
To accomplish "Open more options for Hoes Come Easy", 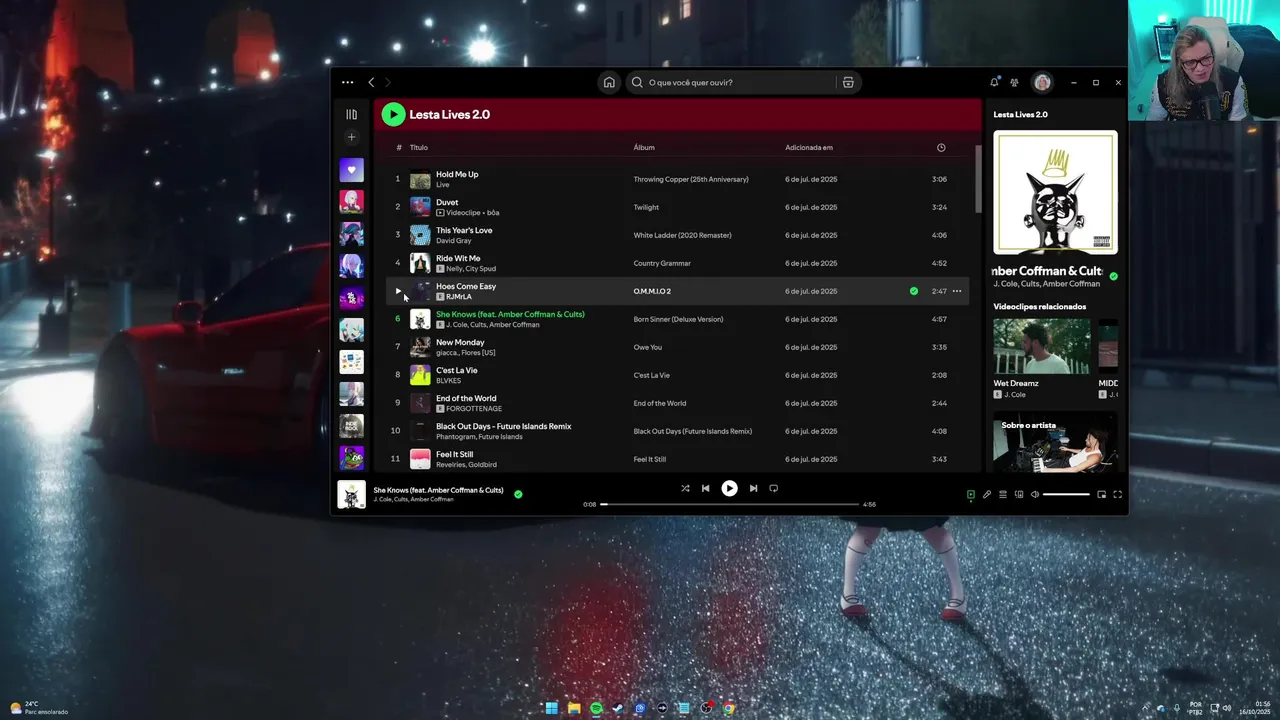I will tap(957, 291).
